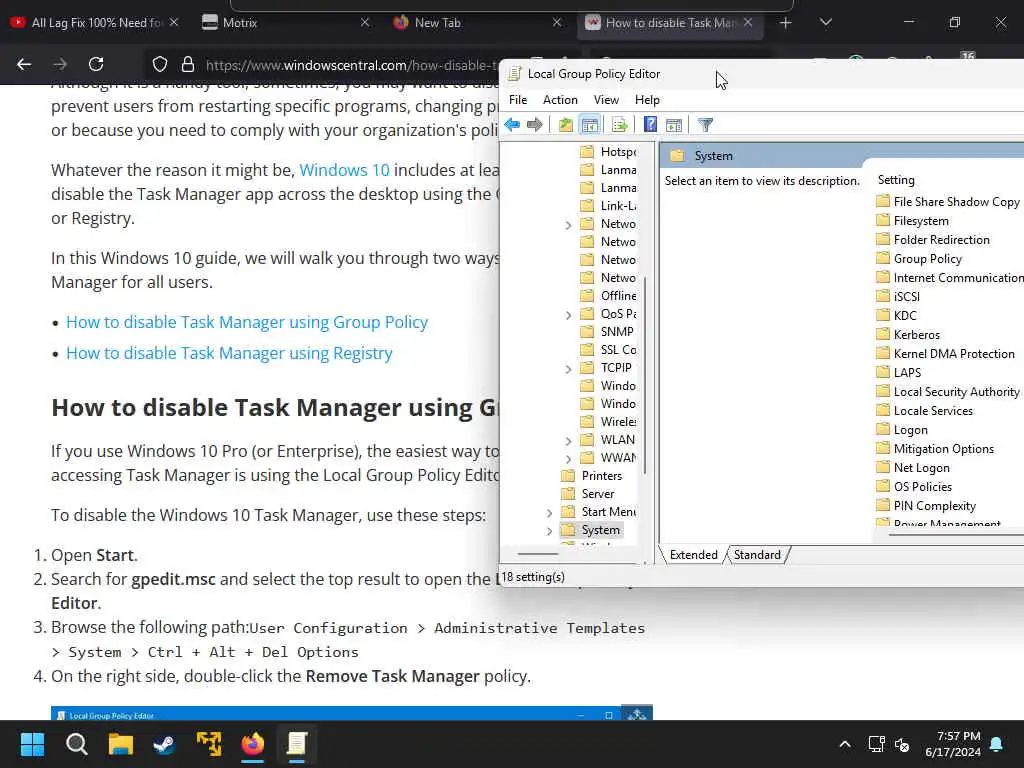Image resolution: width=1024 pixels, height=768 pixels.
Task: Click the notification bell in system tray
Action: 997,744
